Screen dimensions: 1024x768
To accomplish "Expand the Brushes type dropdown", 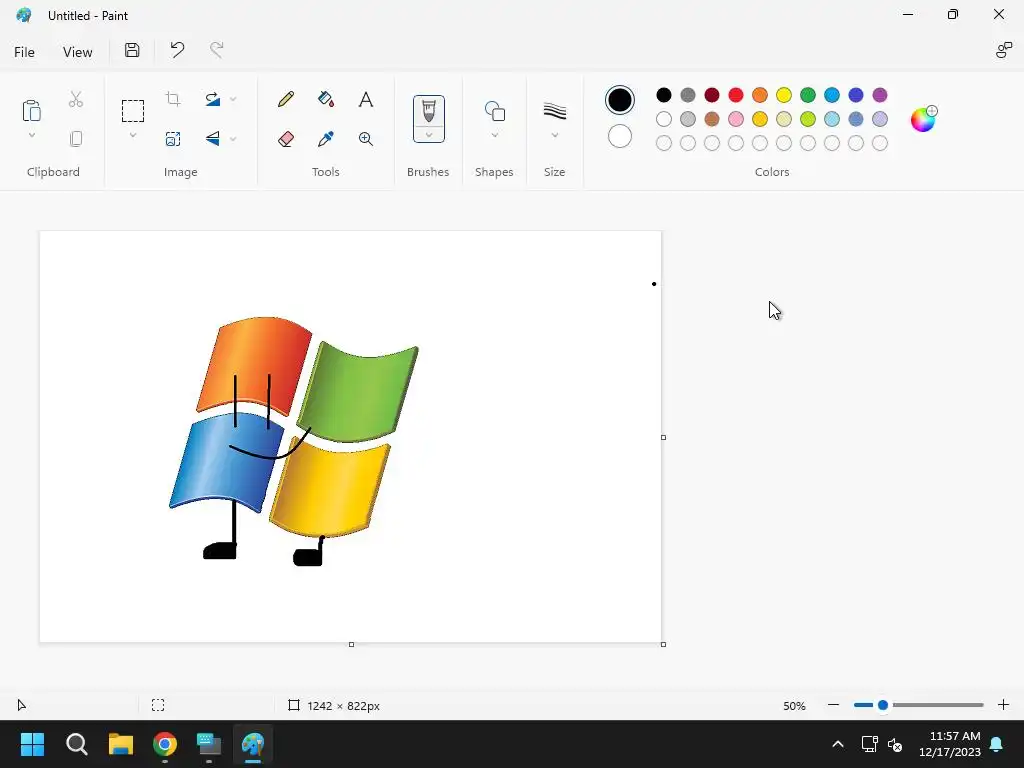I will pyautogui.click(x=428, y=135).
